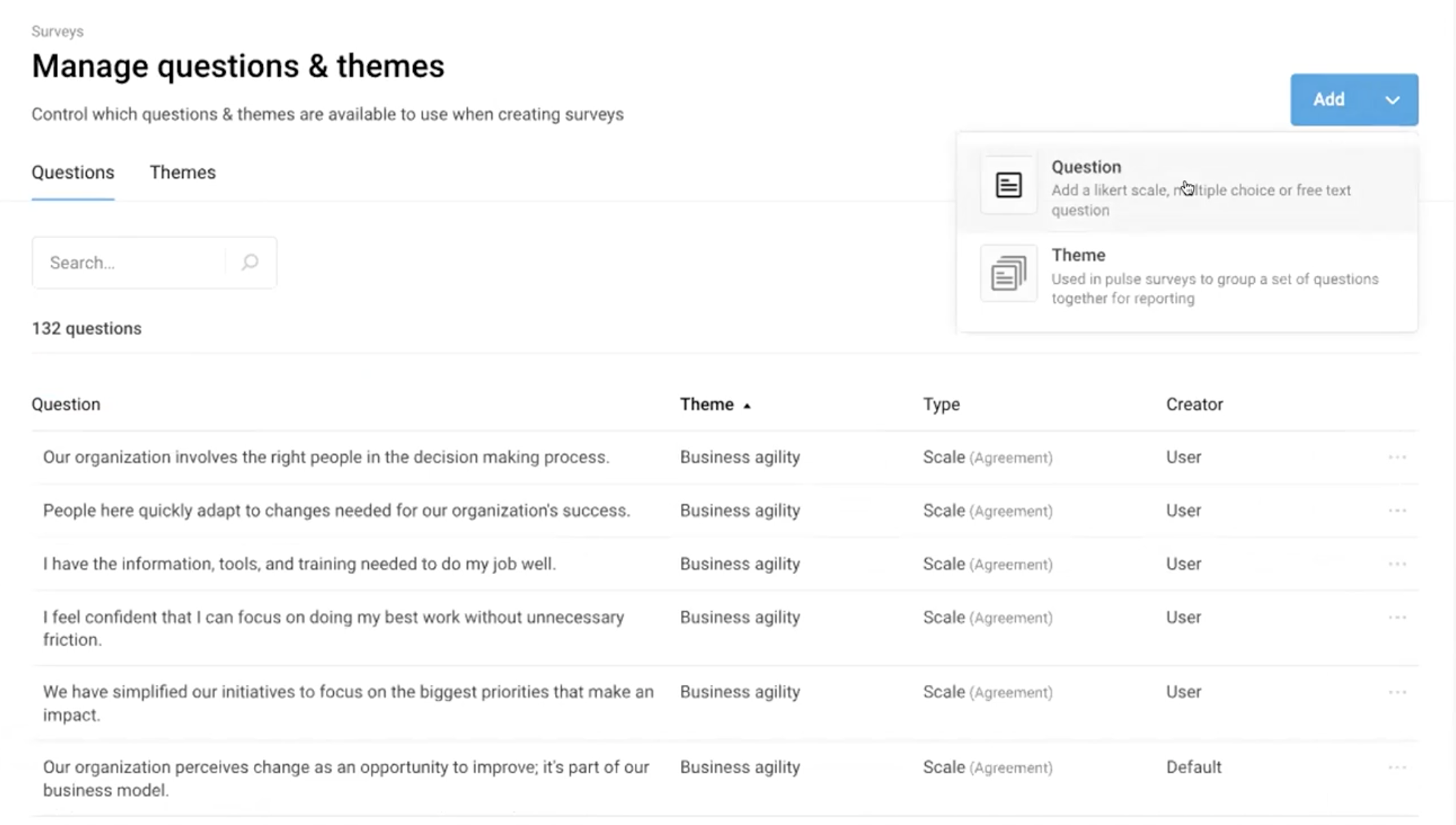
Task: Choose Theme option from Add menu
Action: pyautogui.click(x=1214, y=276)
